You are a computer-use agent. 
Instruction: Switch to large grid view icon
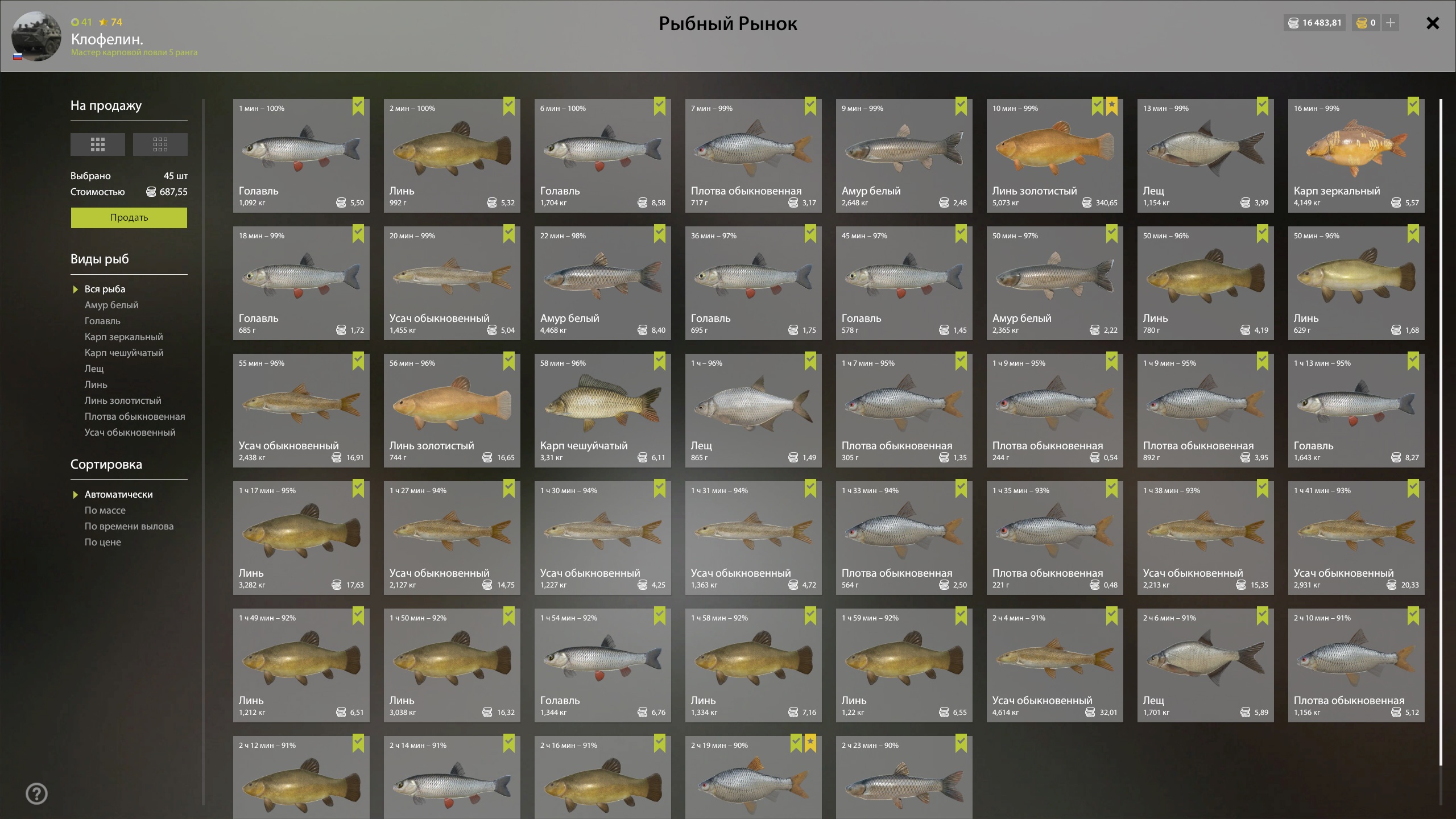(x=98, y=144)
